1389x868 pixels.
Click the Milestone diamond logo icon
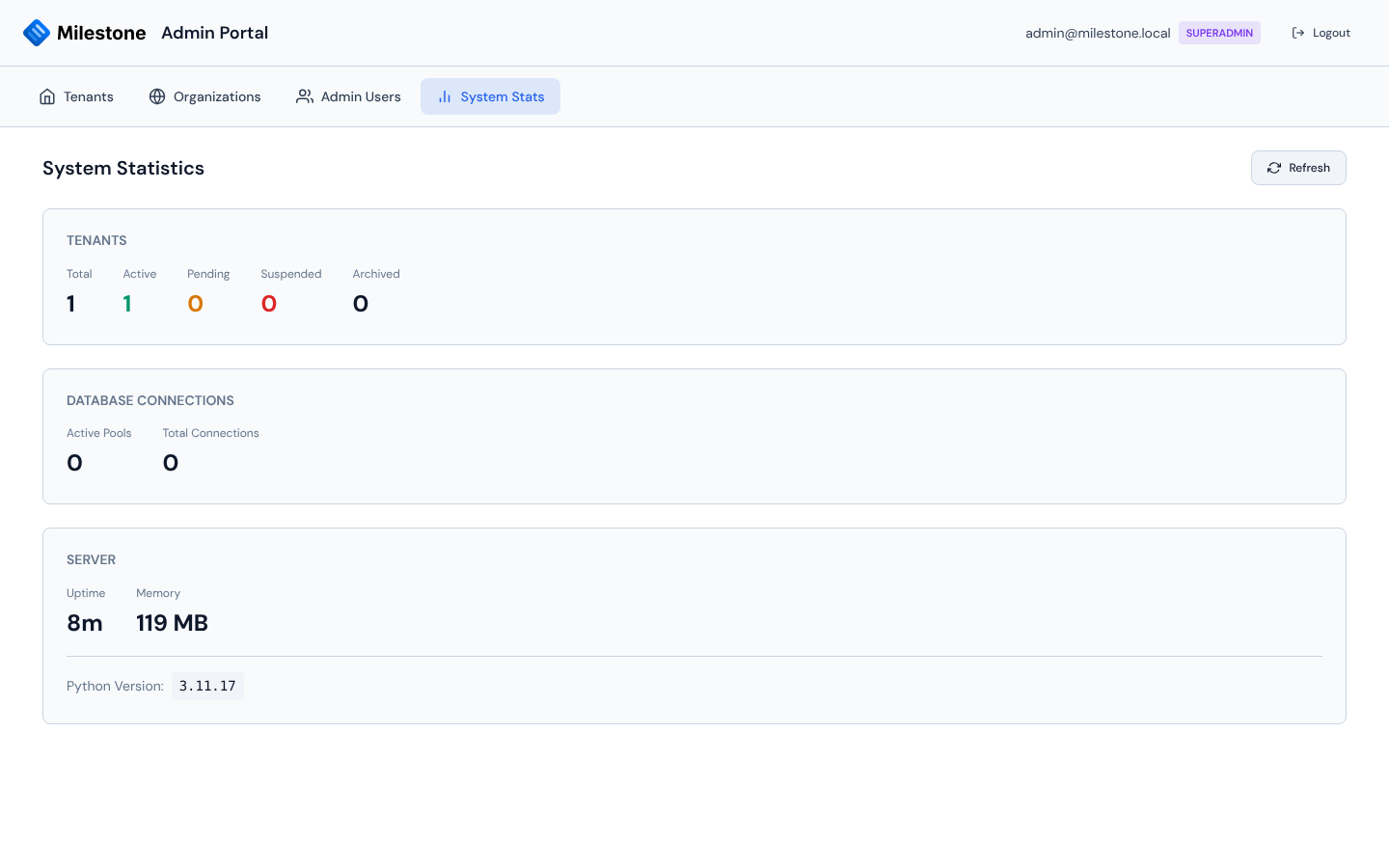point(37,33)
